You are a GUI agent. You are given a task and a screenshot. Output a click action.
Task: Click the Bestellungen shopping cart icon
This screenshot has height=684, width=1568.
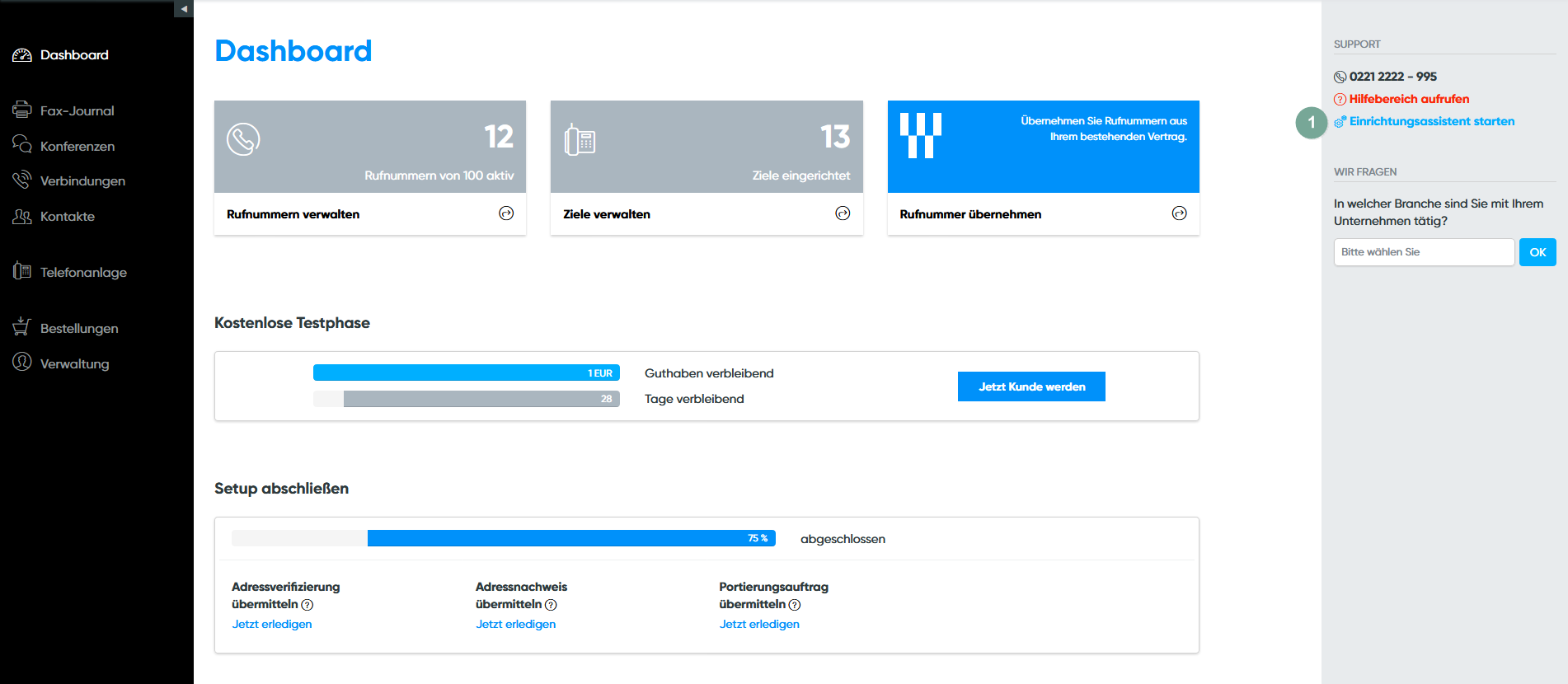tap(22, 327)
